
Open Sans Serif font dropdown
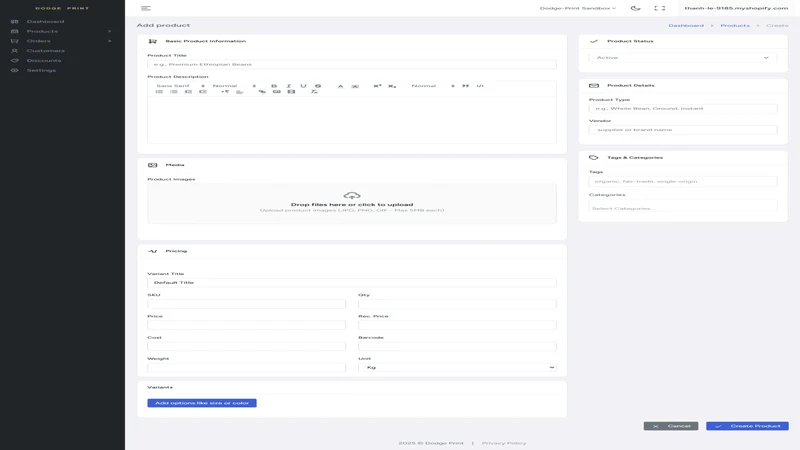click(x=180, y=86)
